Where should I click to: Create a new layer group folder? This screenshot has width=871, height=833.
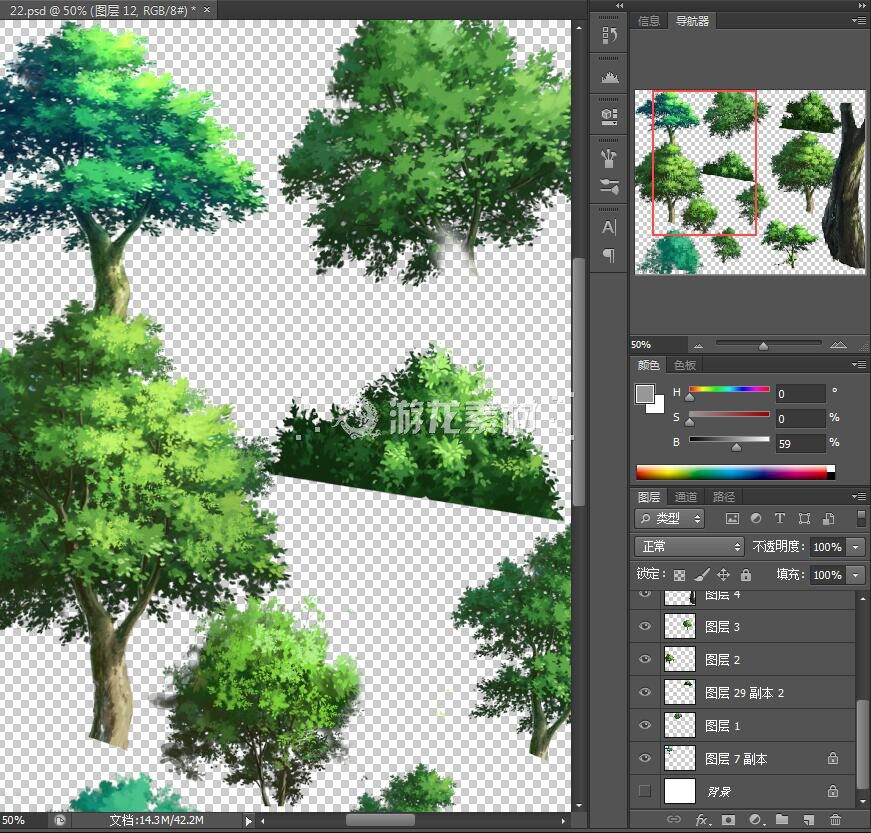tap(782, 819)
